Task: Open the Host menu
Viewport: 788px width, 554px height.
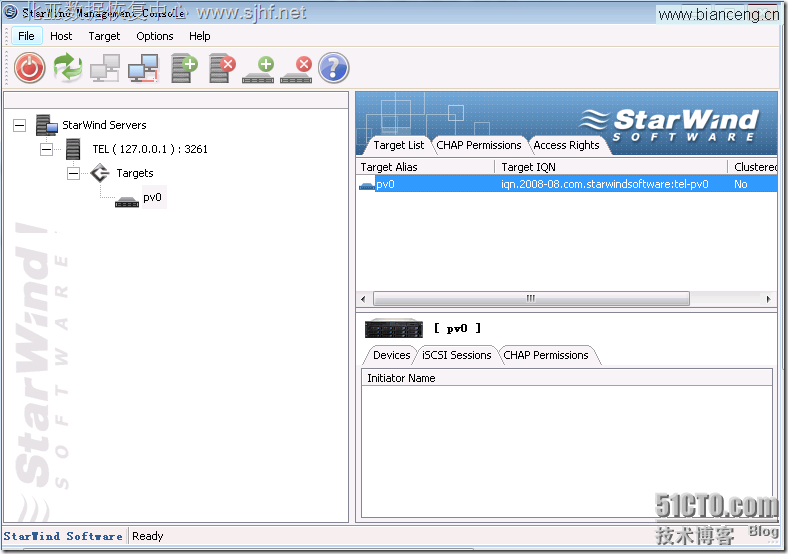Action: pos(61,36)
